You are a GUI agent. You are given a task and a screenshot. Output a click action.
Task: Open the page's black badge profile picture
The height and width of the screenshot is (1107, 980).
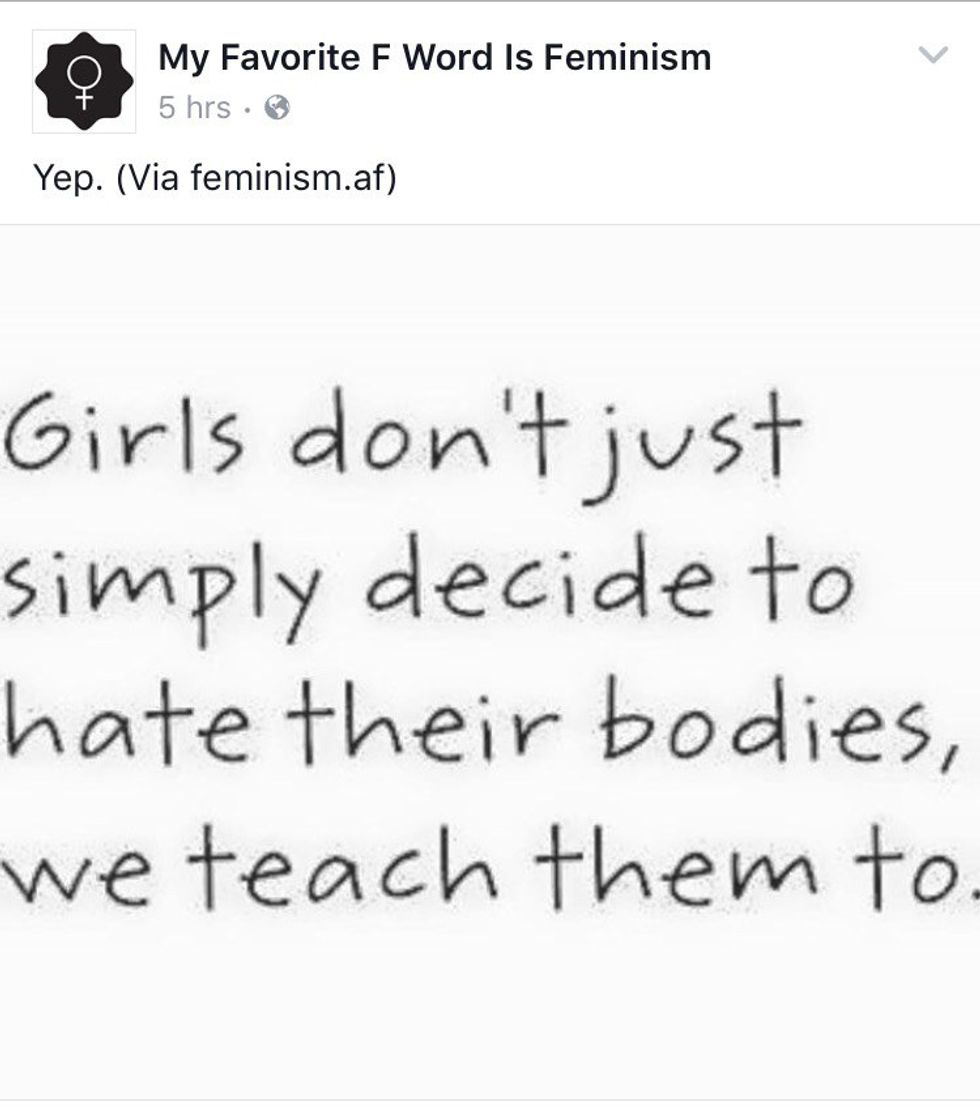click(x=84, y=81)
